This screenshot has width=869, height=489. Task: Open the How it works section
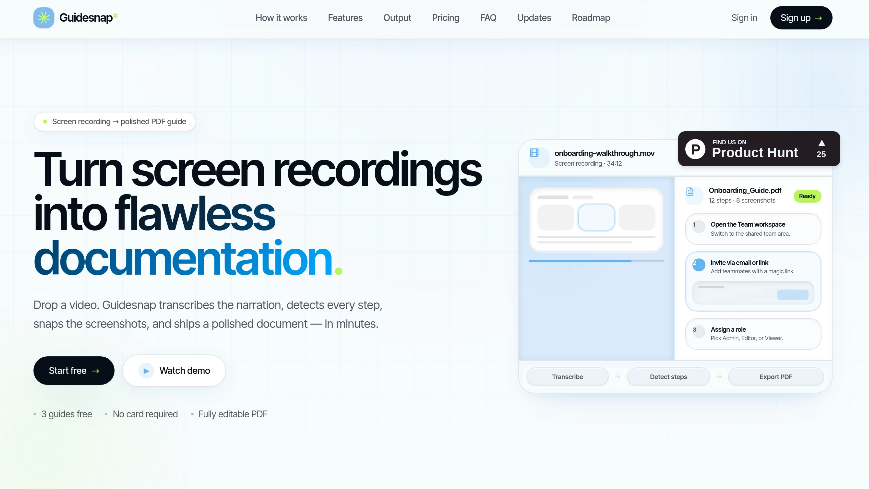(281, 18)
